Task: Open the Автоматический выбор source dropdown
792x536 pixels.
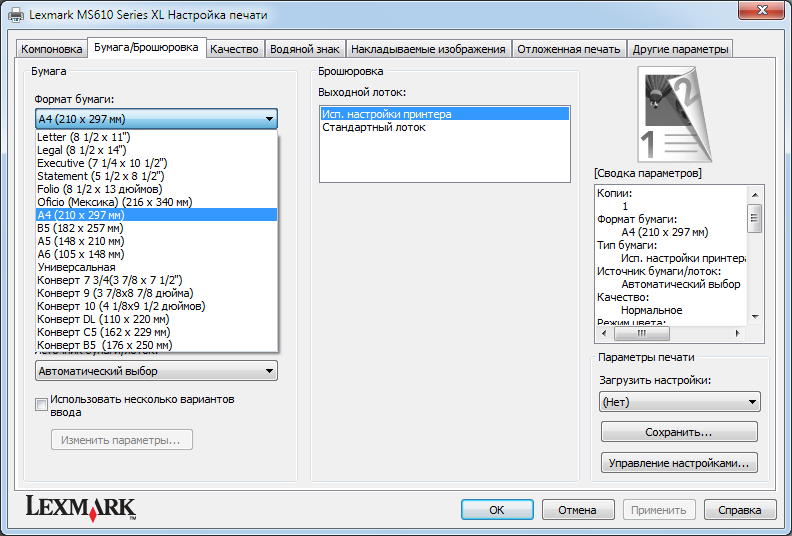Action: point(157,371)
